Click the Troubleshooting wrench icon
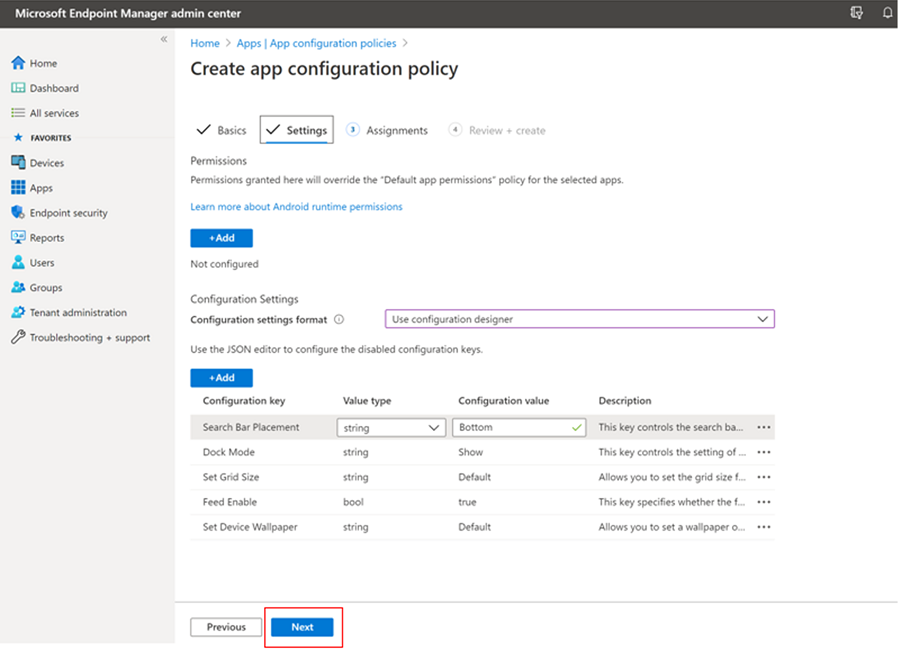Image resolution: width=900 pixels, height=651 pixels. pos(18,337)
